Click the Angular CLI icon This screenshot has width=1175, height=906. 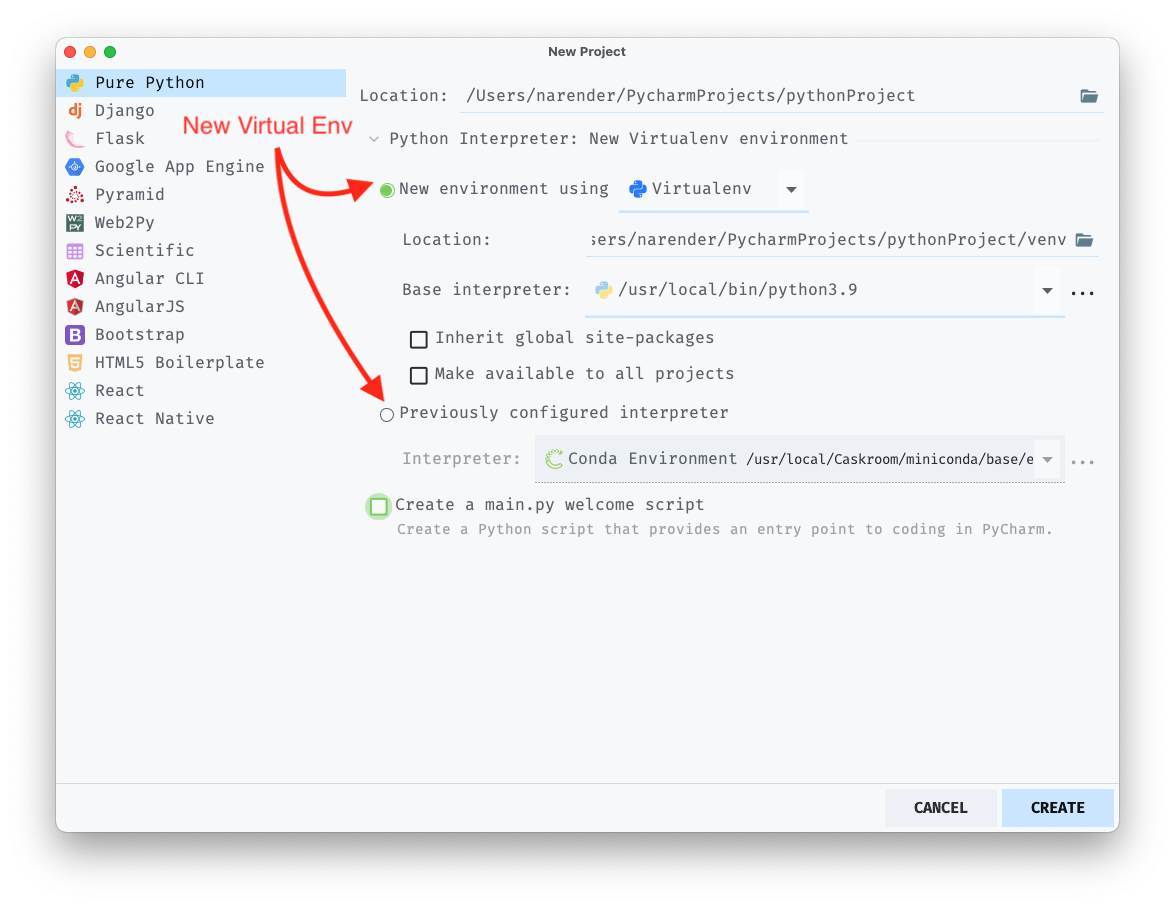(x=77, y=278)
